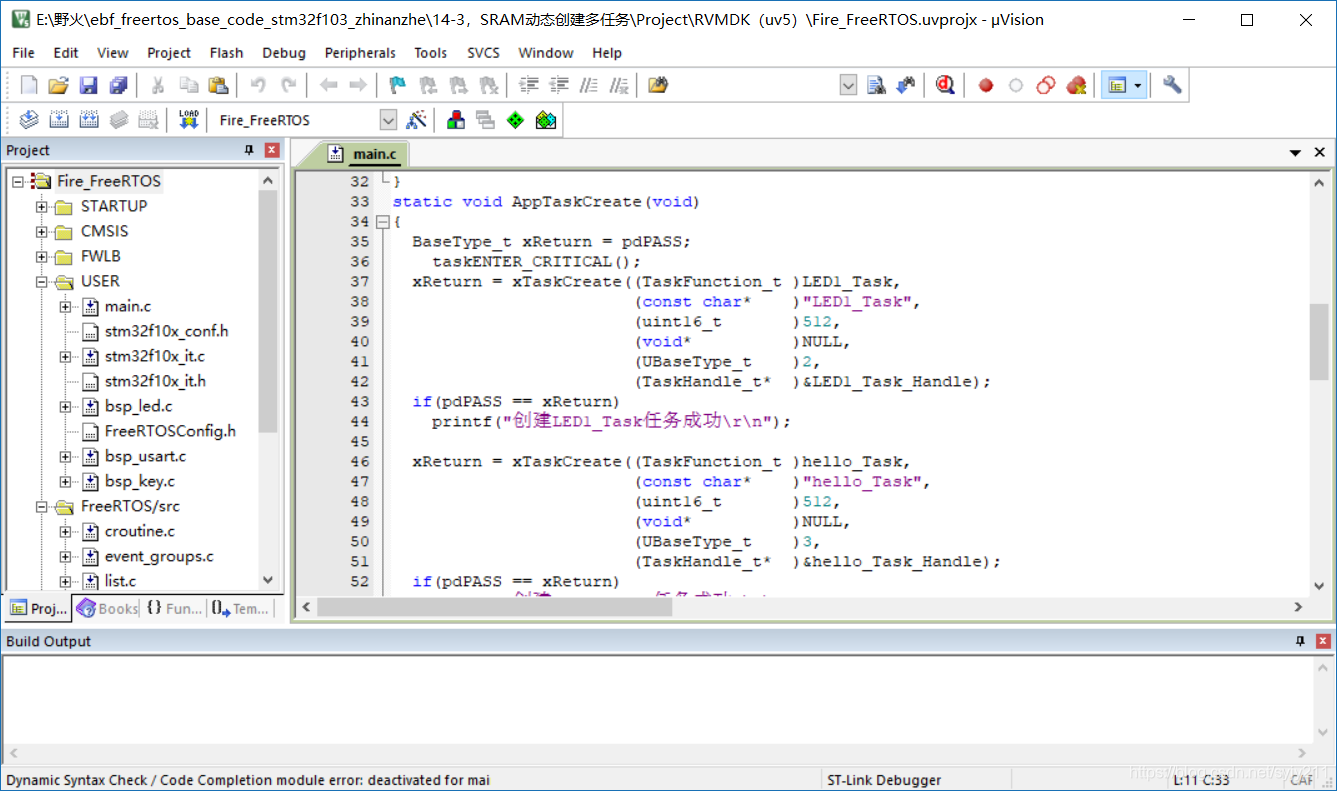Expand main.c includes in project tree
This screenshot has height=791, width=1337.
pos(66,307)
